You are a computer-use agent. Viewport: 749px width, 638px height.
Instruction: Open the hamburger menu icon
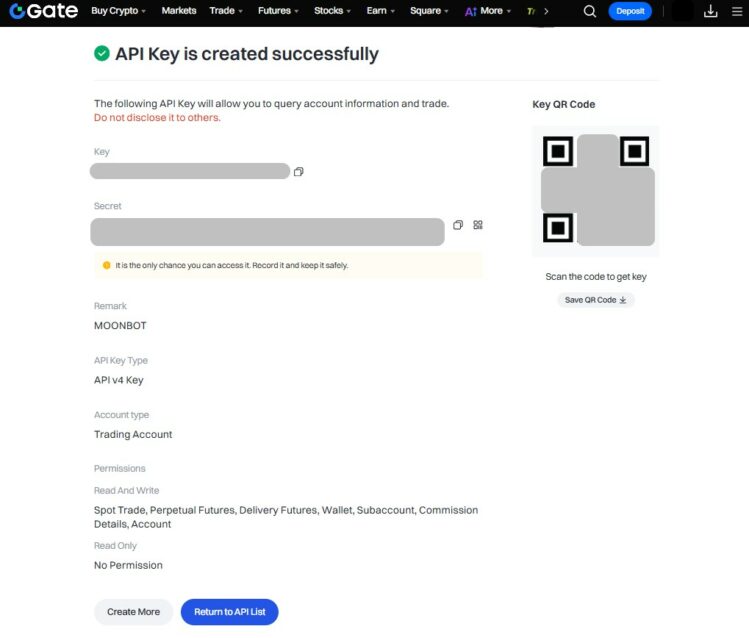(x=737, y=11)
